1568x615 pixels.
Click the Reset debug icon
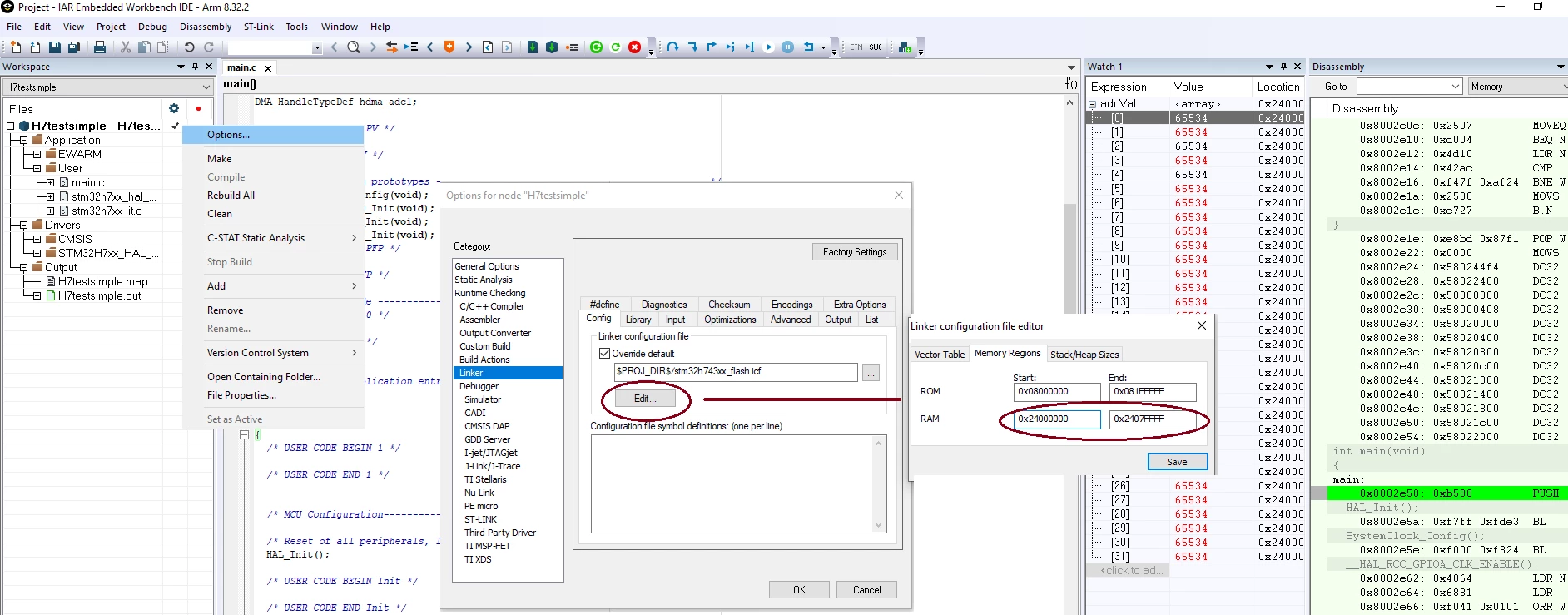pos(808,47)
